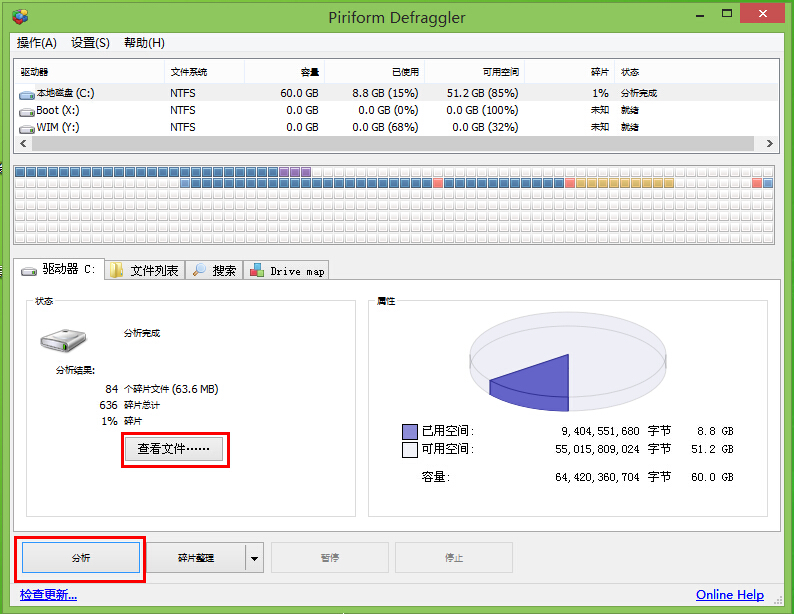Open the 帮助(H) menu
Image resolution: width=794 pixels, height=614 pixels.
tap(144, 43)
